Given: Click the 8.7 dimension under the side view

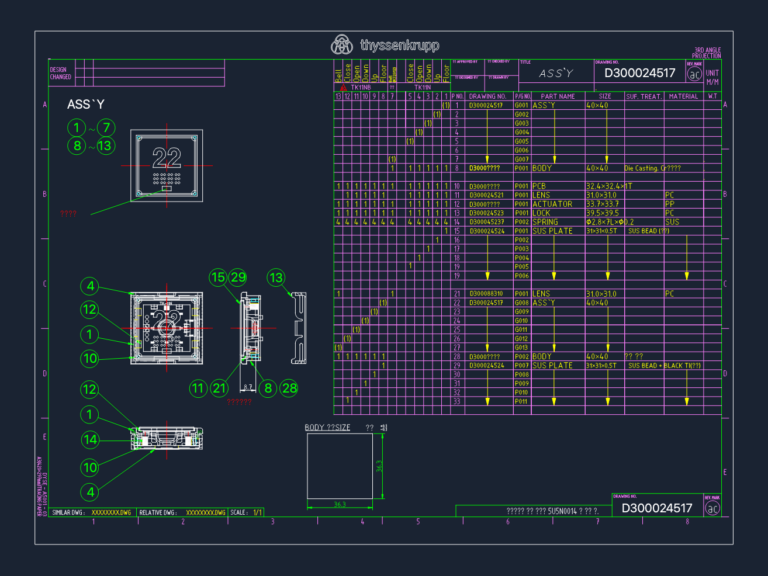Looking at the screenshot, I should pos(248,387).
